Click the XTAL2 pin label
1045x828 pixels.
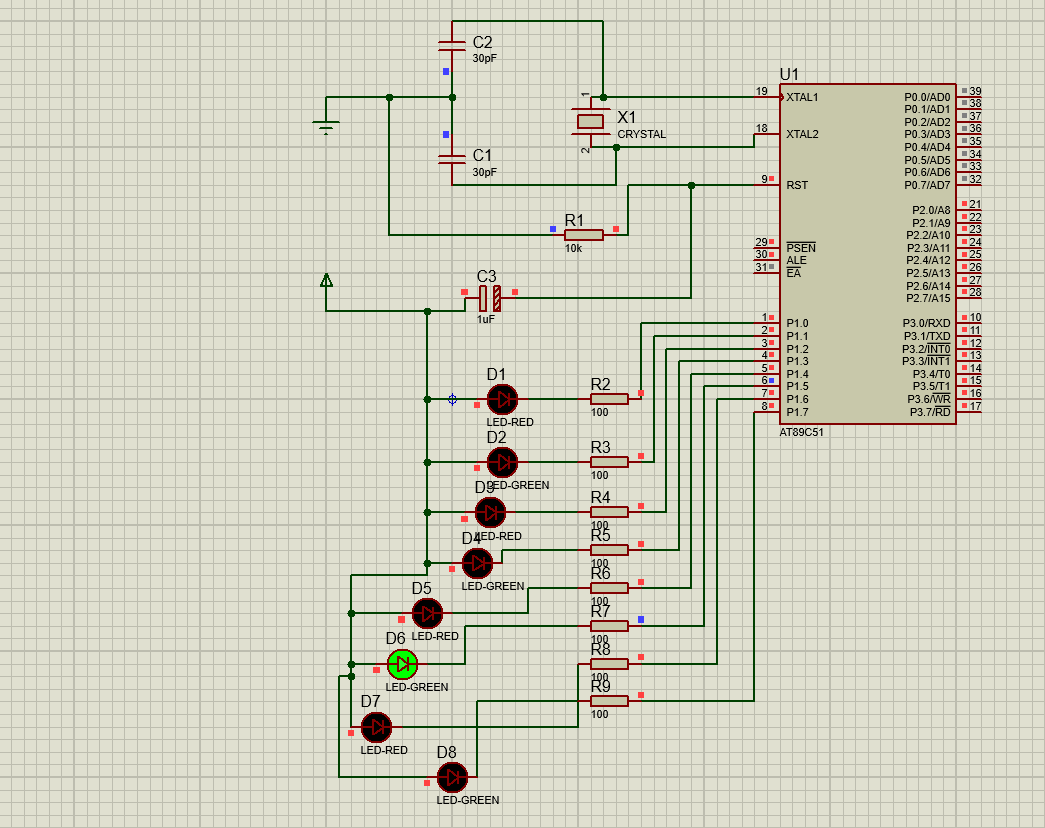click(802, 135)
